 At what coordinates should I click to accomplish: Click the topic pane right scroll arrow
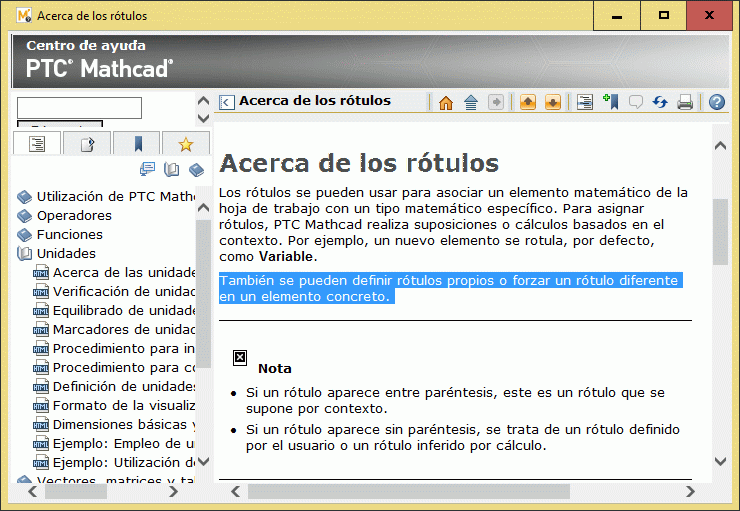pyautogui.click(x=690, y=492)
